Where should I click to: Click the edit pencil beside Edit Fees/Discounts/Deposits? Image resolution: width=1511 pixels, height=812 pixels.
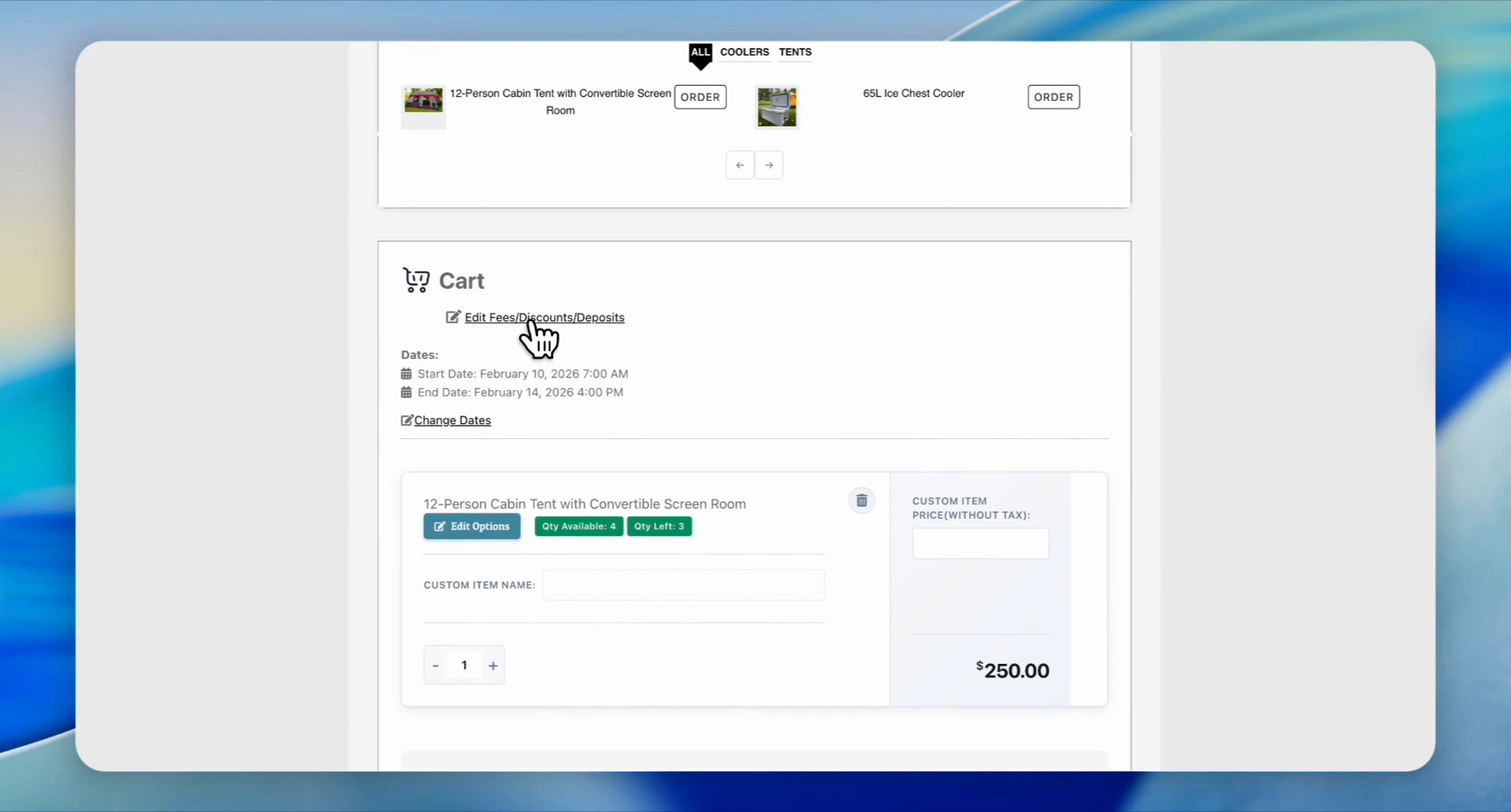(453, 317)
